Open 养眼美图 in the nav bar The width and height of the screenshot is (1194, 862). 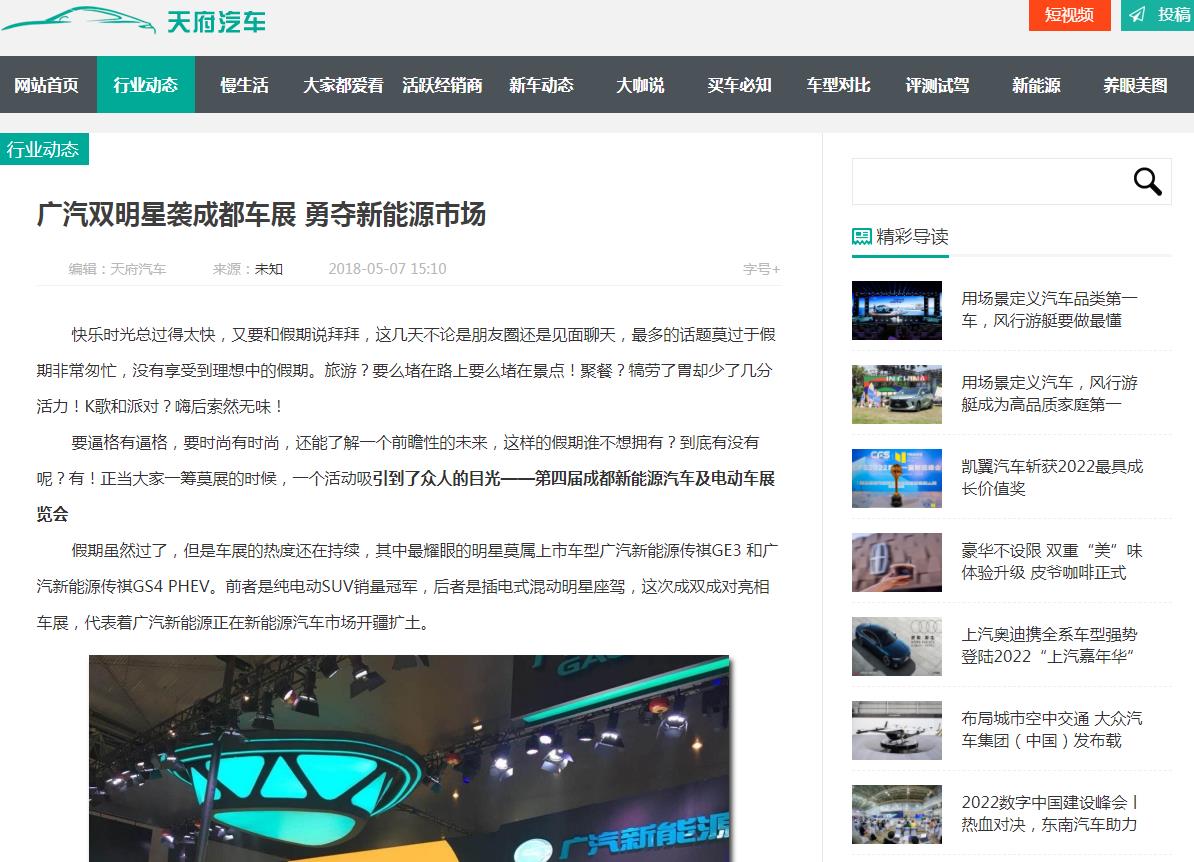(x=1135, y=85)
